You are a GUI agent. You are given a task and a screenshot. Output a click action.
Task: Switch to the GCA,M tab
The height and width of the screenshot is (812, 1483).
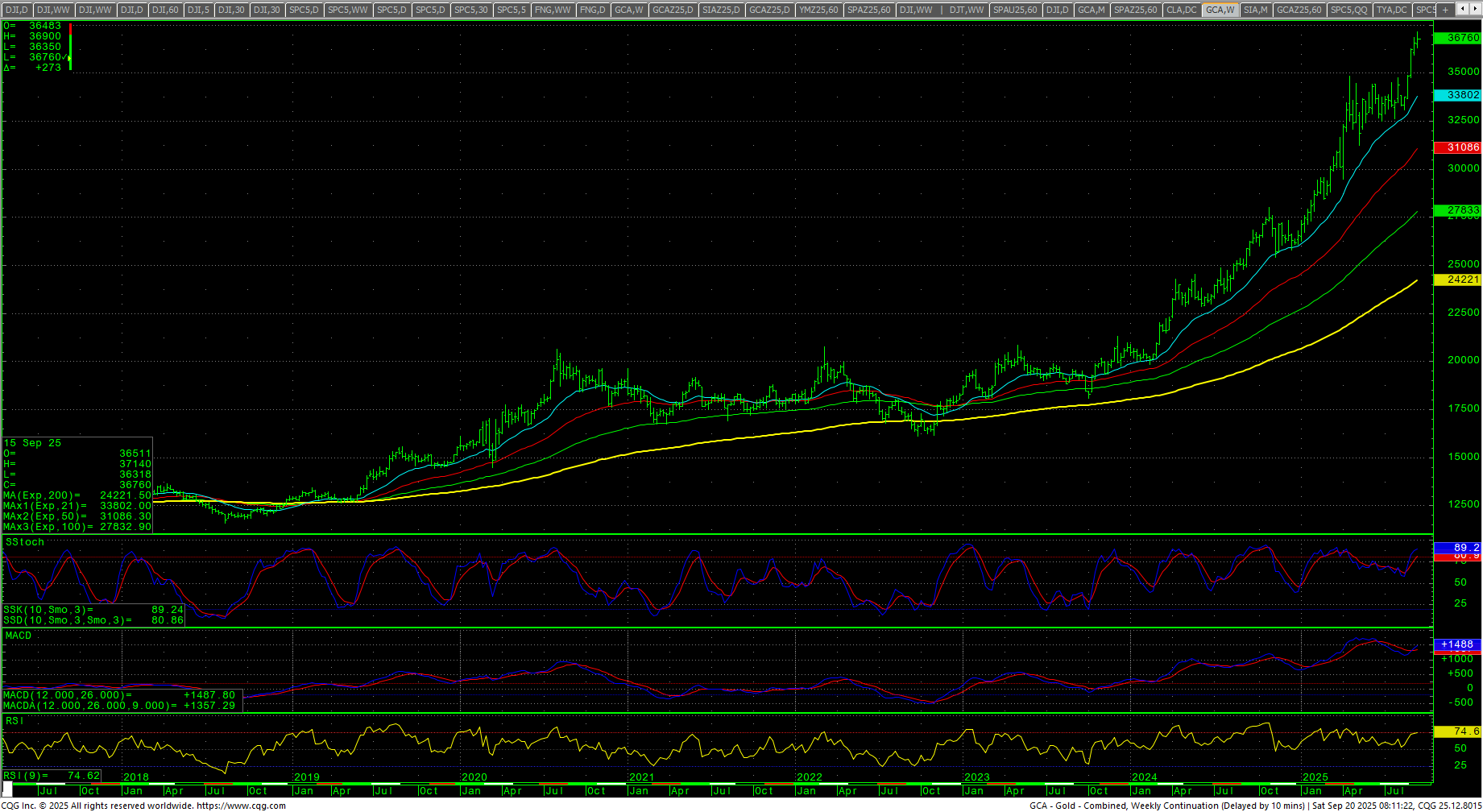[x=1091, y=10]
